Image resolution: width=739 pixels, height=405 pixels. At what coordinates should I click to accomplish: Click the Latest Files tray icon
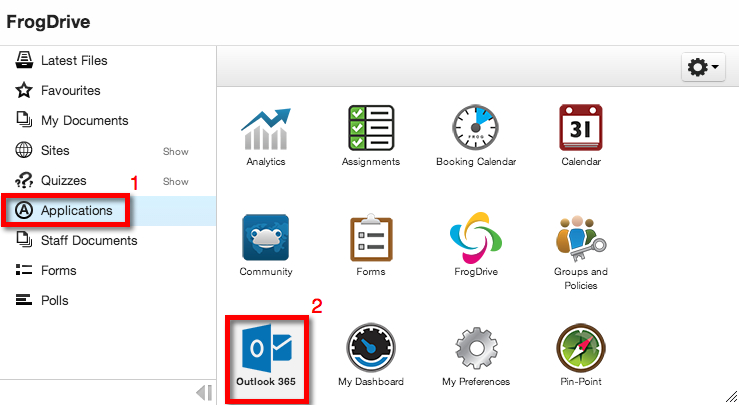pos(24,60)
